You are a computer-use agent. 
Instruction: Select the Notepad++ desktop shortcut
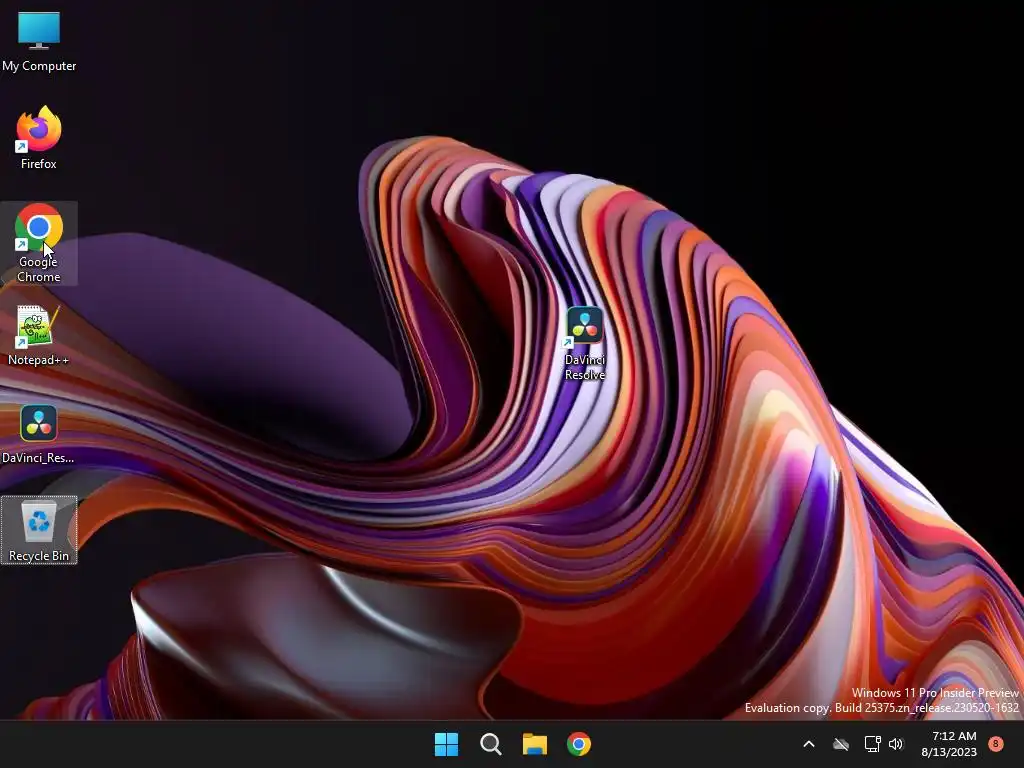[39, 336]
